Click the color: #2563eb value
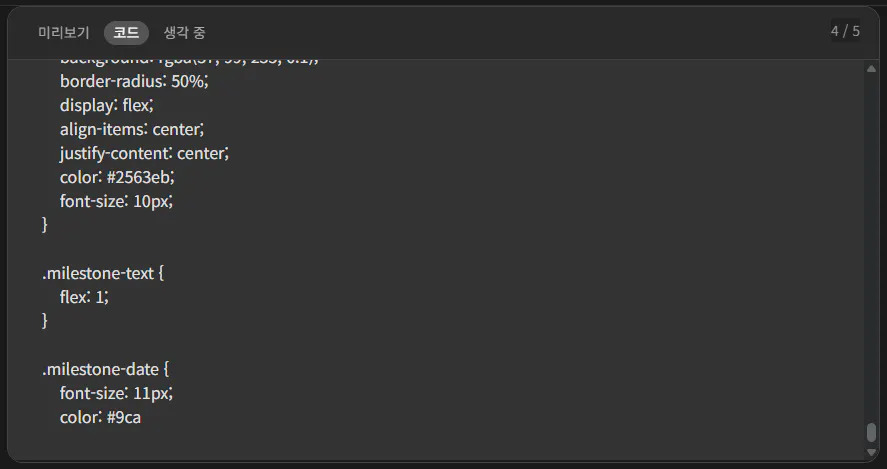 [x=143, y=177]
